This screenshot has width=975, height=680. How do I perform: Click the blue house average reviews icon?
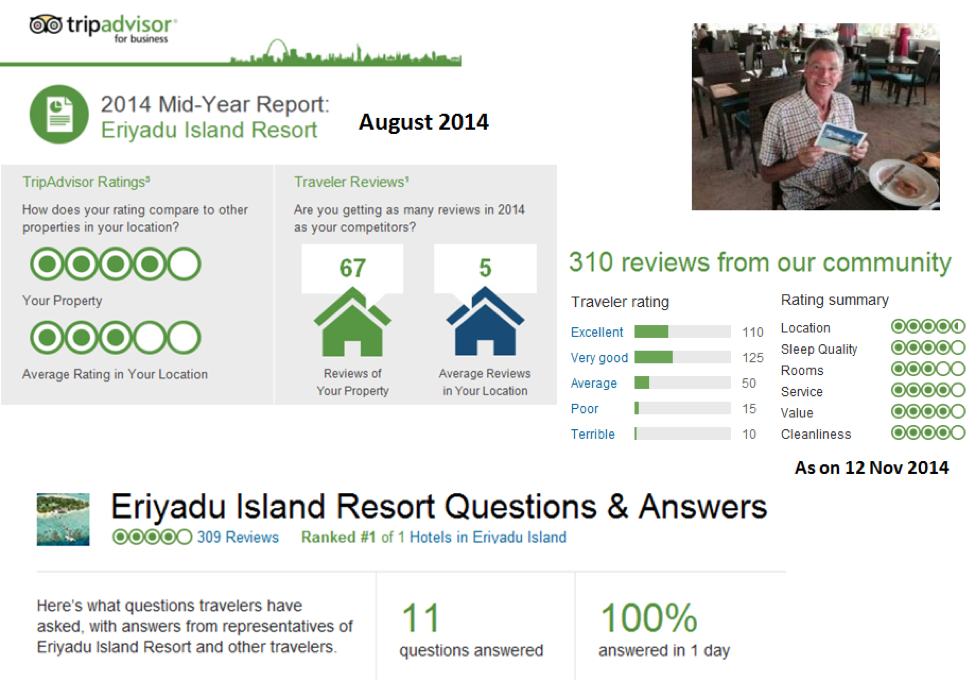click(x=484, y=321)
